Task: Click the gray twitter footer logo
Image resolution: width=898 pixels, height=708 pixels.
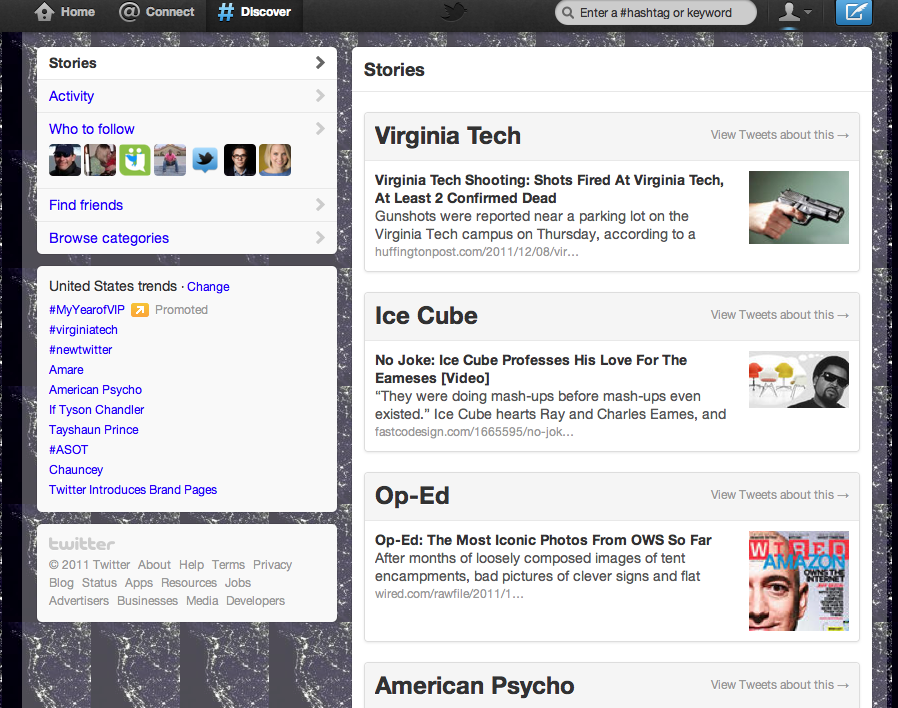Action: click(x=81, y=543)
